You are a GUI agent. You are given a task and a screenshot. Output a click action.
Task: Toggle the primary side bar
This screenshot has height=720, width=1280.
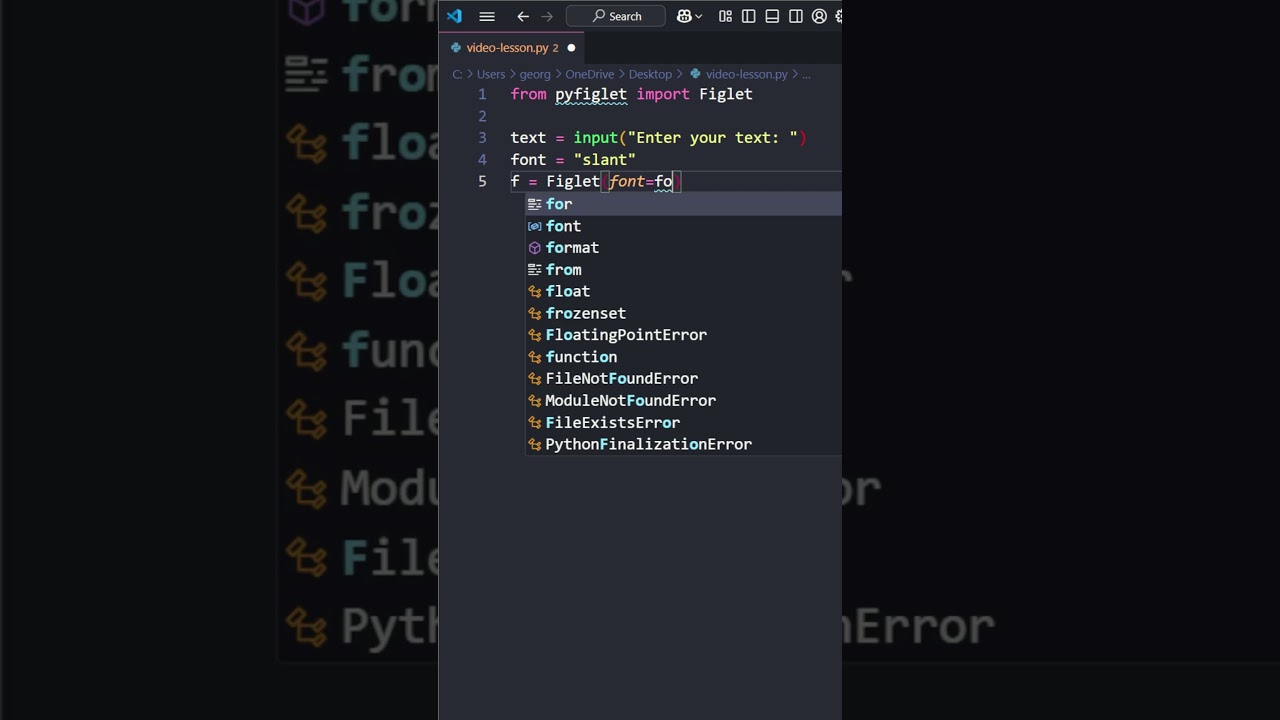click(x=748, y=16)
